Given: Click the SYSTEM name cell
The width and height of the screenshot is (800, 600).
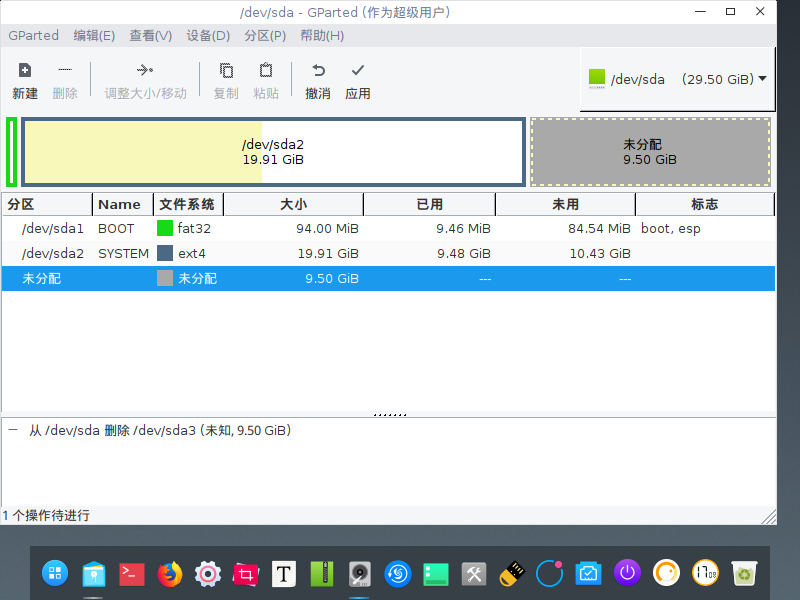Looking at the screenshot, I should tap(123, 254).
